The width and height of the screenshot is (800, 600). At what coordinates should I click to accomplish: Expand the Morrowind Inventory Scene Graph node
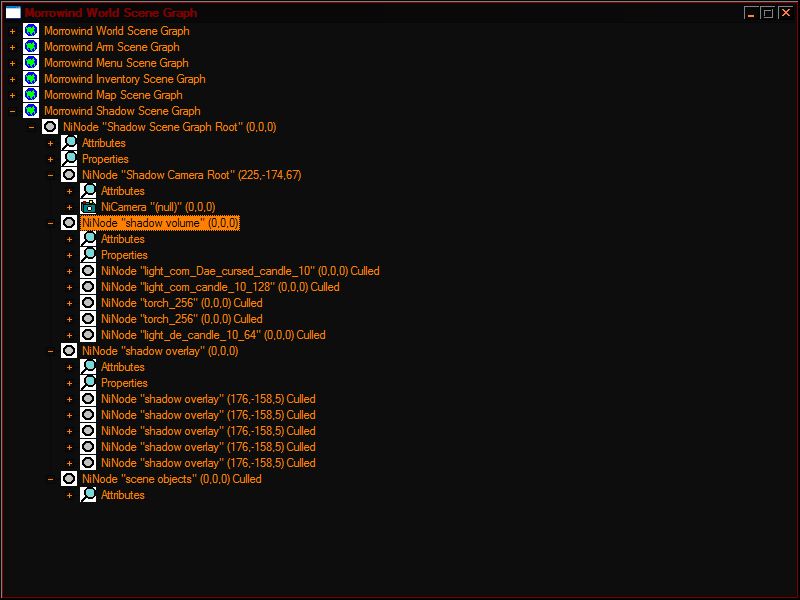[x=12, y=79]
